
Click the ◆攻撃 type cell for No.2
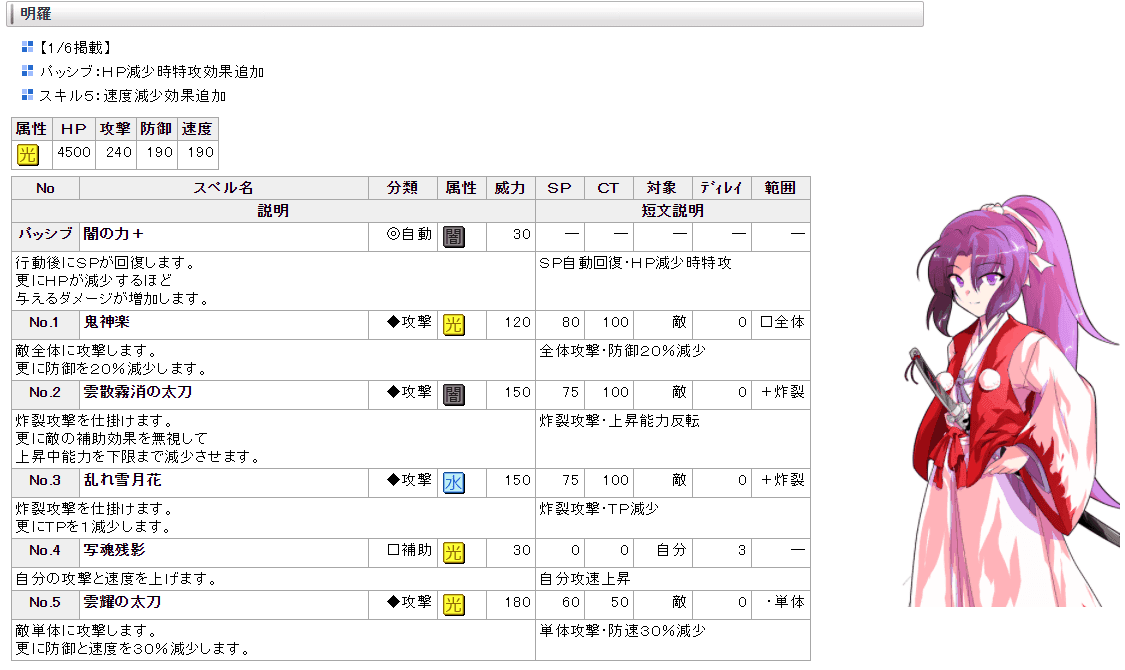(x=410, y=393)
